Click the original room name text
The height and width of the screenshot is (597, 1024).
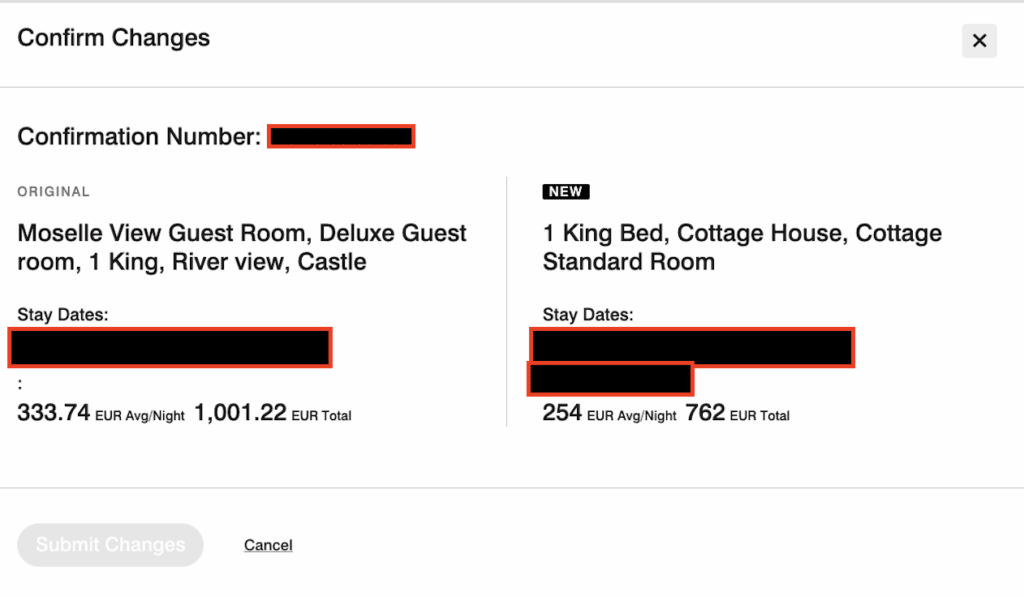[x=240, y=247]
